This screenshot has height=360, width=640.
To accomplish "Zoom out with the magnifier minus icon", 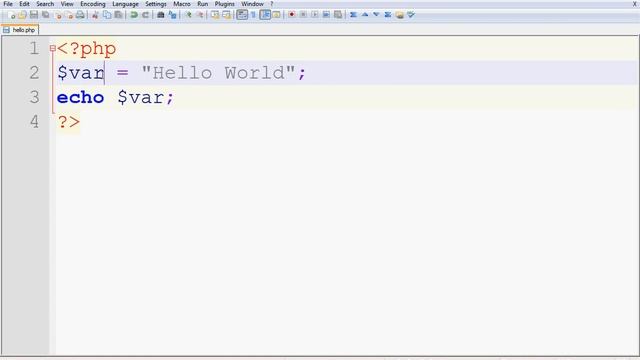I will point(200,15).
